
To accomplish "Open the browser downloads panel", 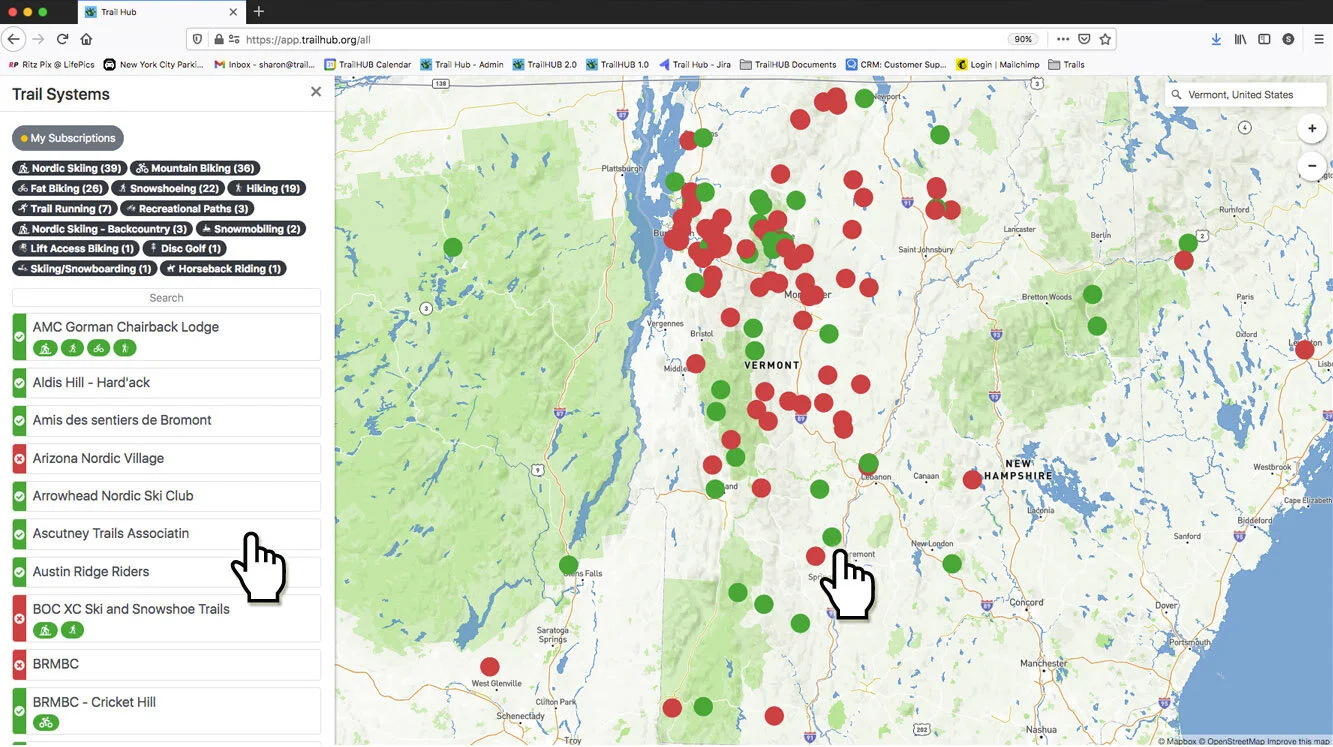I will click(1216, 39).
